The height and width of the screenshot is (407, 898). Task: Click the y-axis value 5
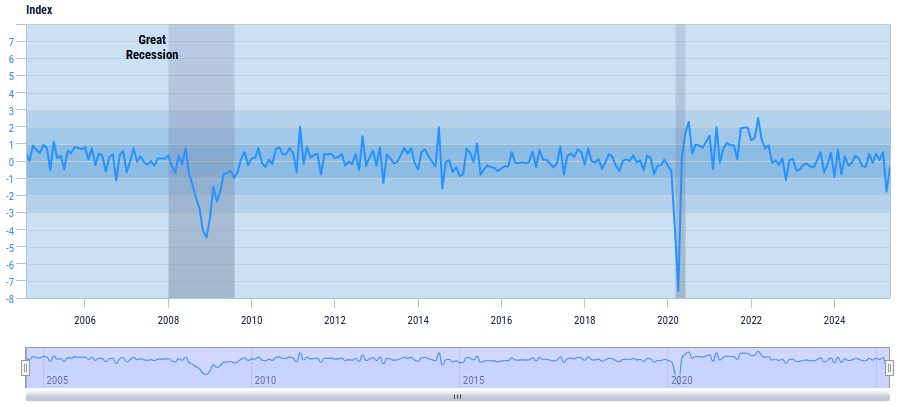[x=11, y=76]
